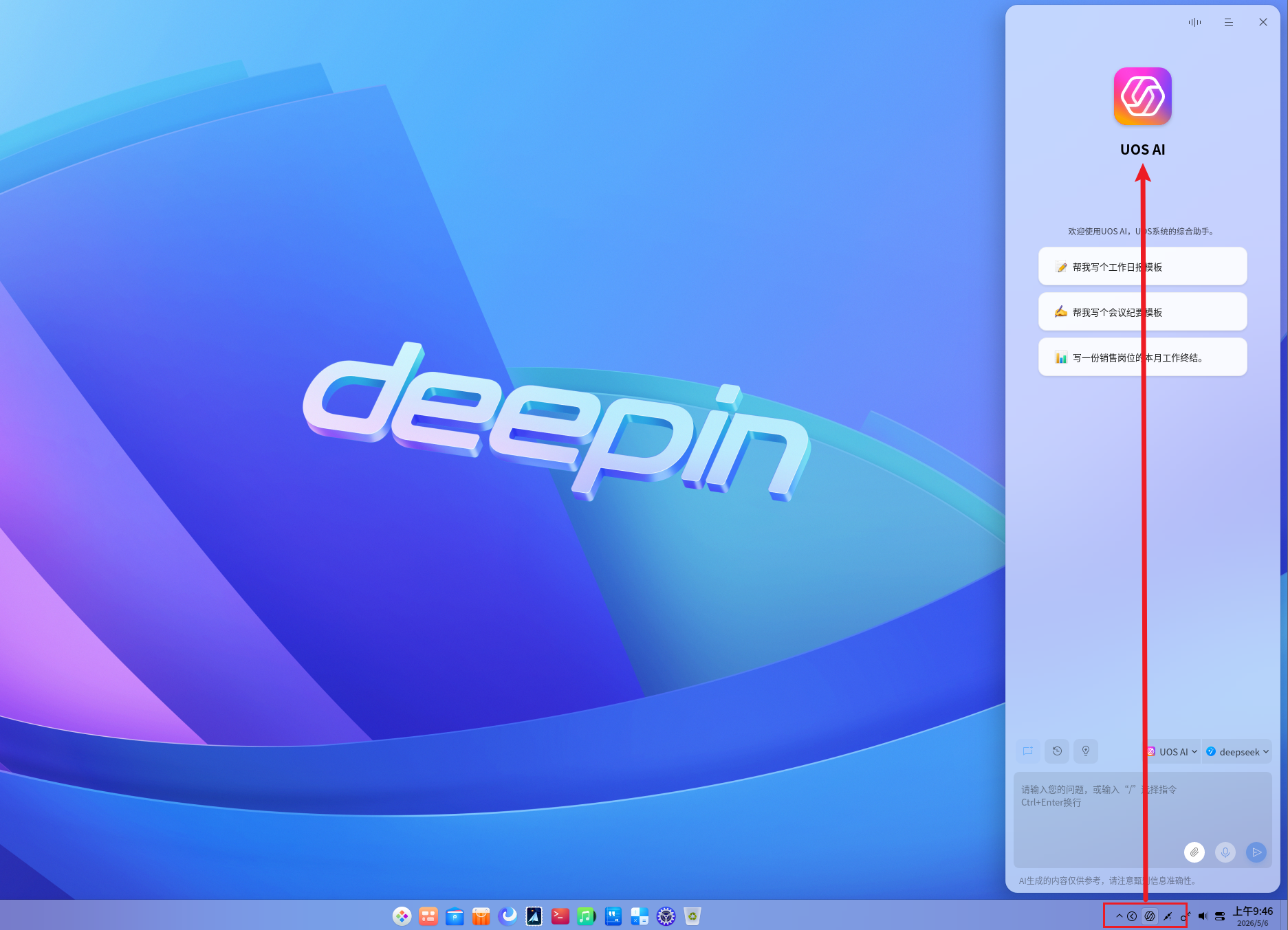Viewport: 1288px width, 930px height.
Task: Click the large UOS AI logo
Action: coord(1143,96)
